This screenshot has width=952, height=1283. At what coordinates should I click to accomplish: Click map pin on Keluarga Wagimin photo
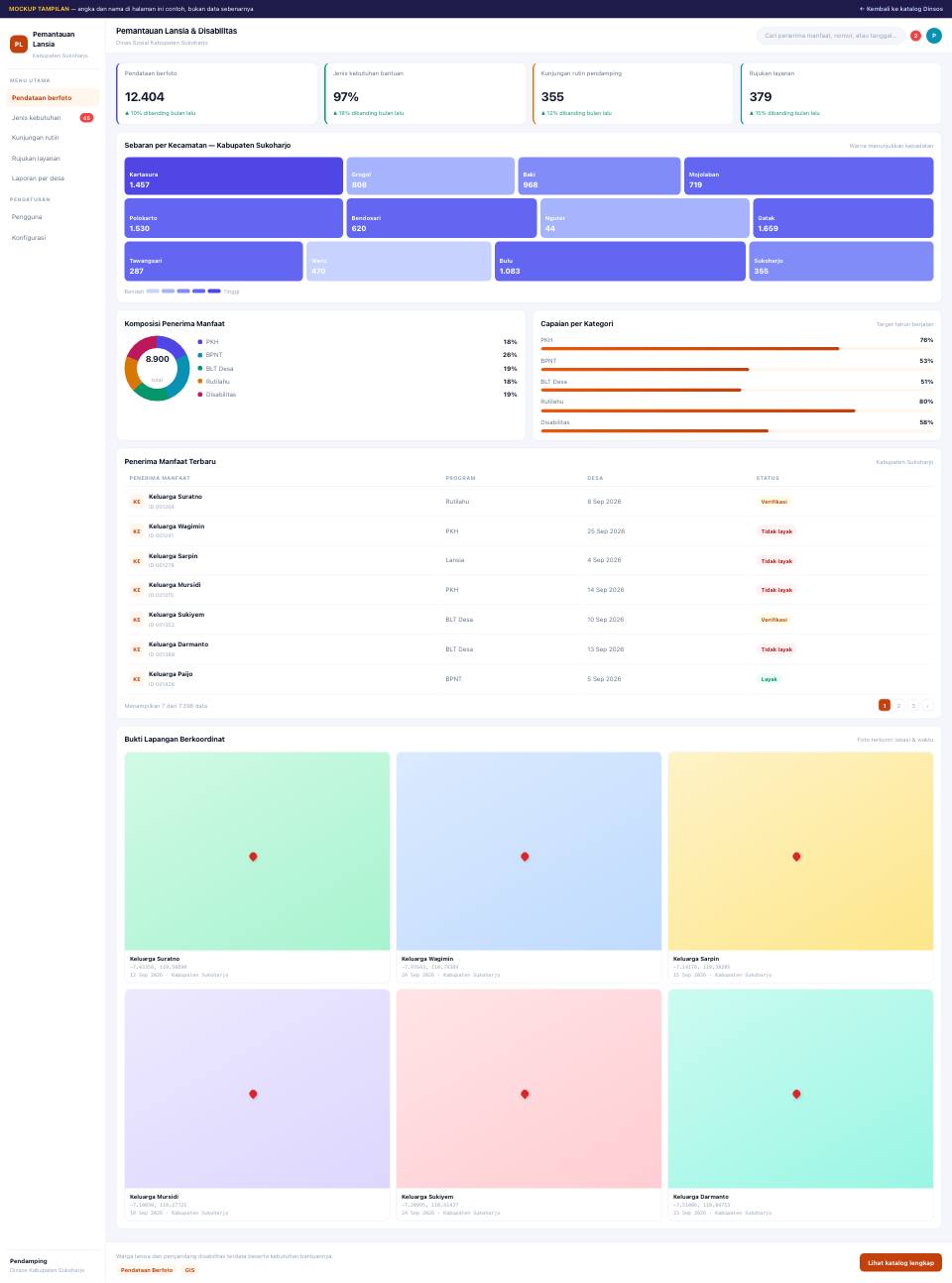(x=525, y=857)
